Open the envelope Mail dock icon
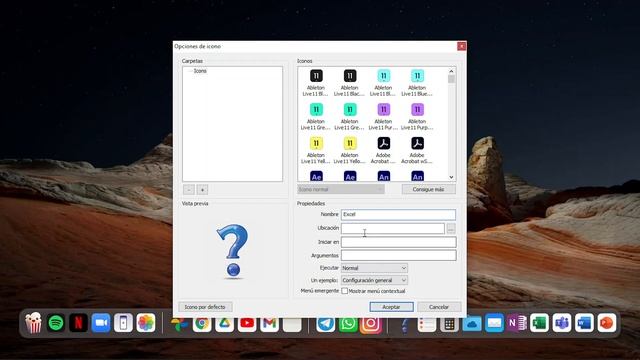 pos(494,324)
